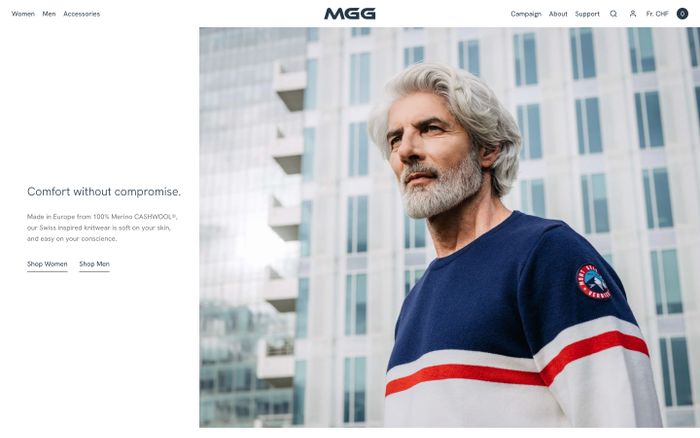Open the shopping cart counter icon

click(682, 14)
